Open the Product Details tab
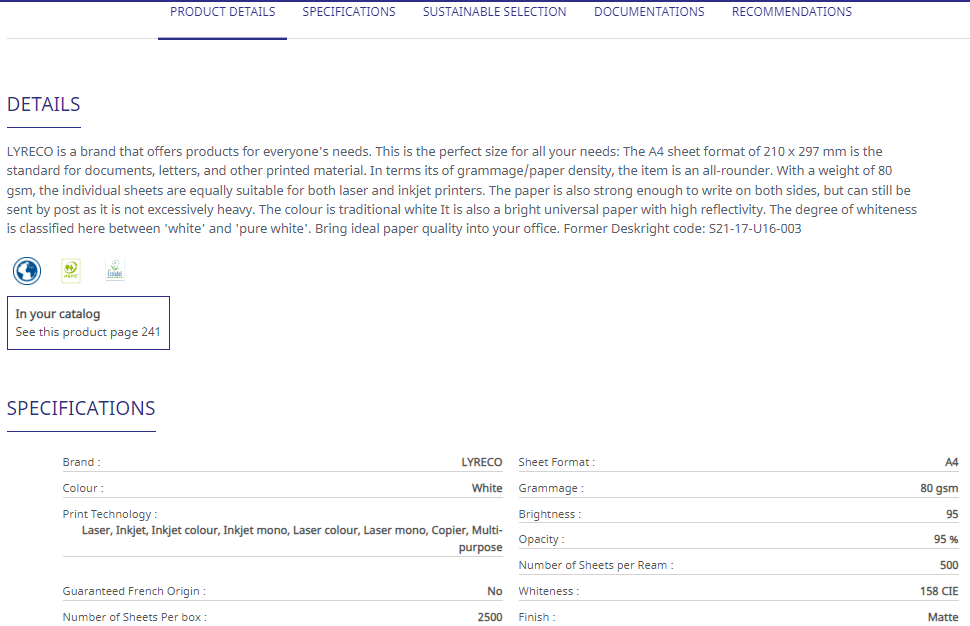Image resolution: width=970 pixels, height=626 pixels. coord(223,12)
